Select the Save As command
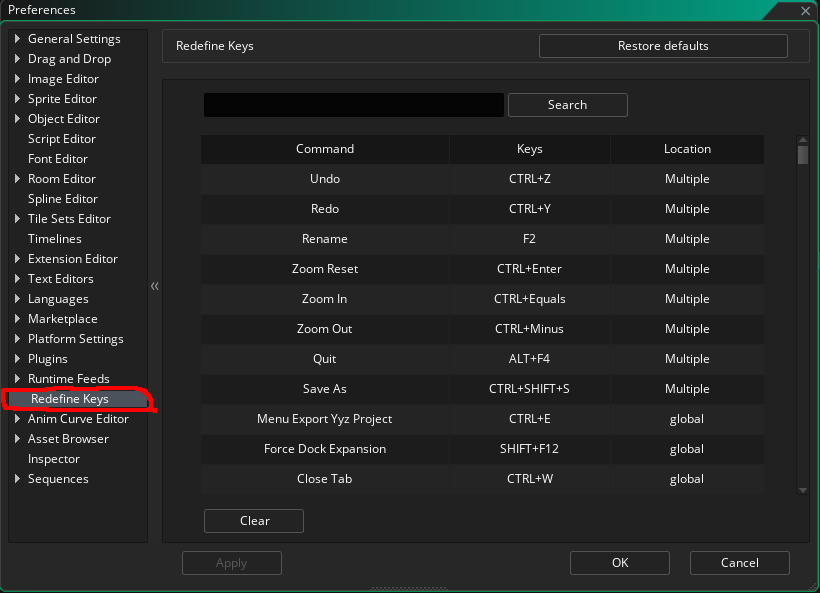Screen dimensions: 820x593 pyautogui.click(x=325, y=389)
